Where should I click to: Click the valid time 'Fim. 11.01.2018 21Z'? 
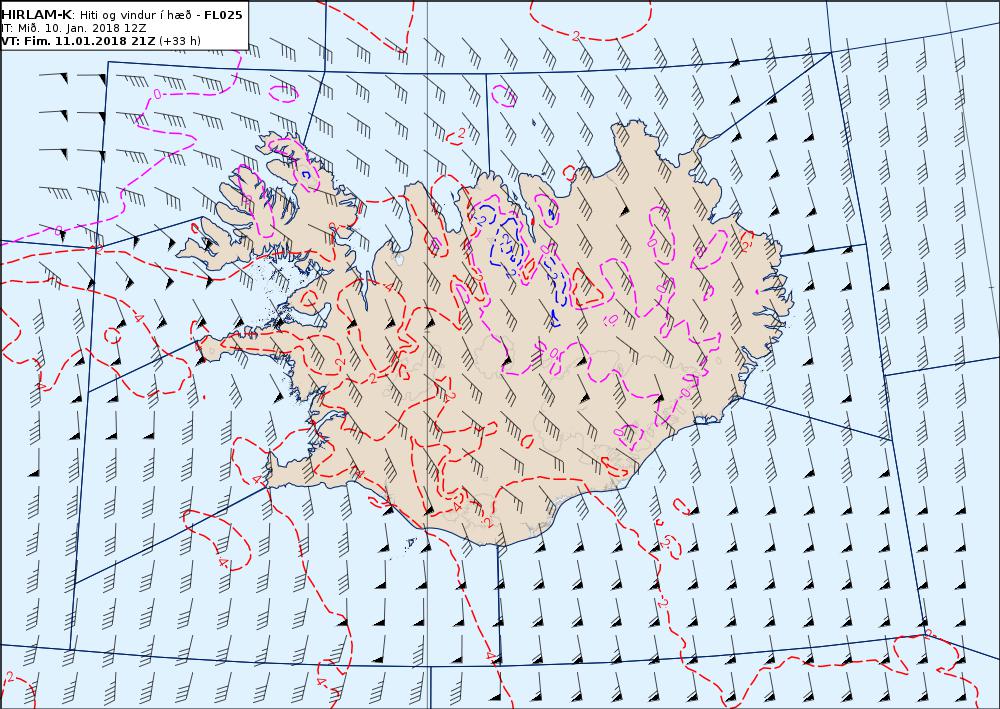click(88, 41)
